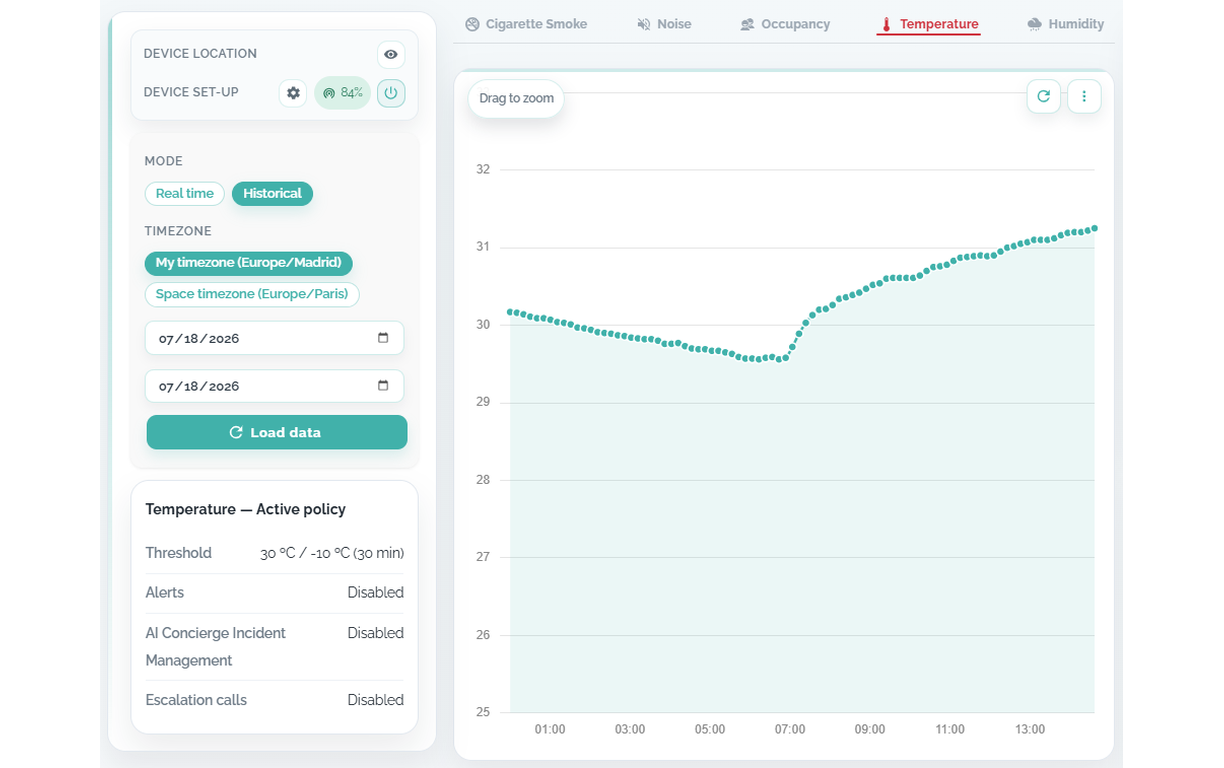Open calendar picker for start date
The image size is (1224, 768).
click(x=383, y=338)
